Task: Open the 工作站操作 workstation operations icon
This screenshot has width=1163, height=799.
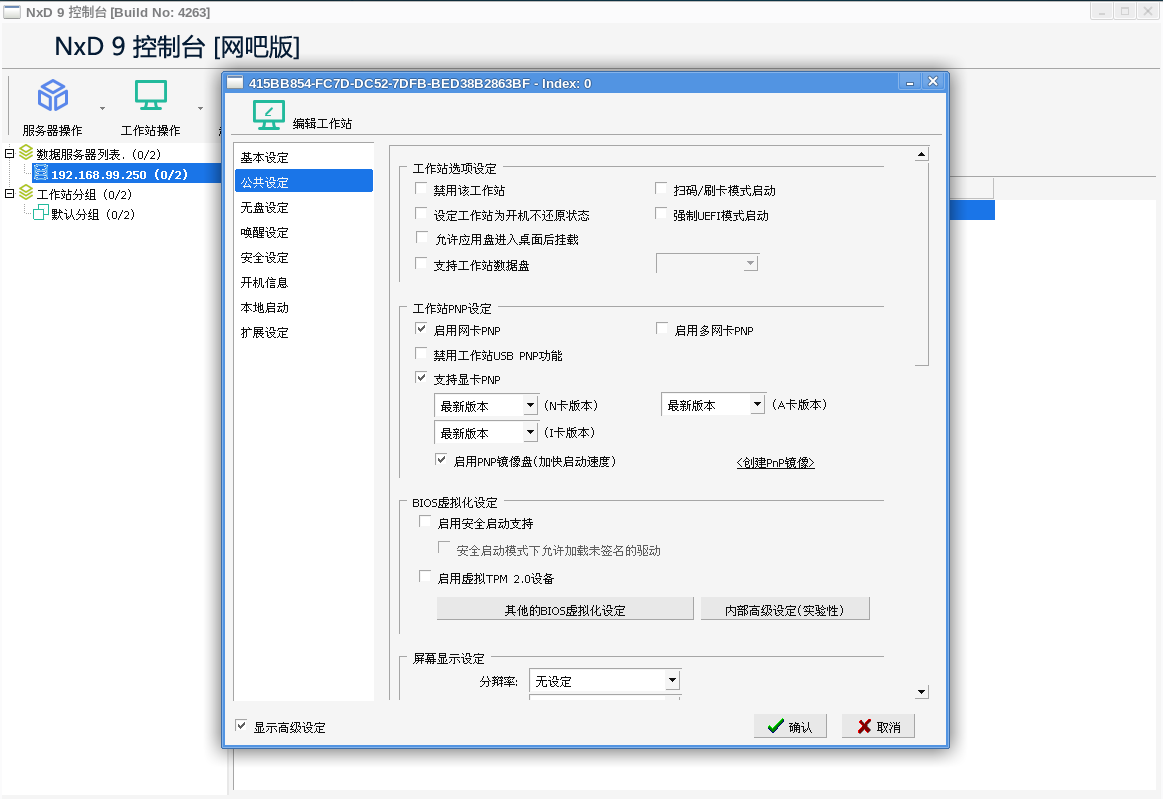Action: pos(151,96)
